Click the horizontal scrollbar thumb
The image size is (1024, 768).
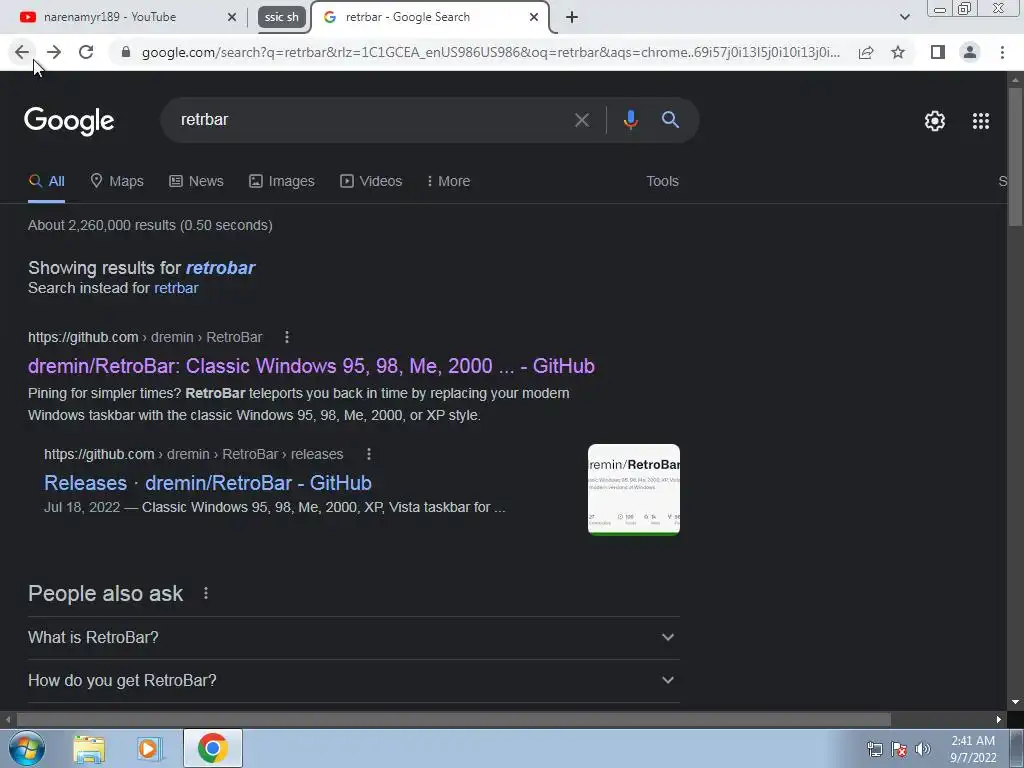click(454, 719)
